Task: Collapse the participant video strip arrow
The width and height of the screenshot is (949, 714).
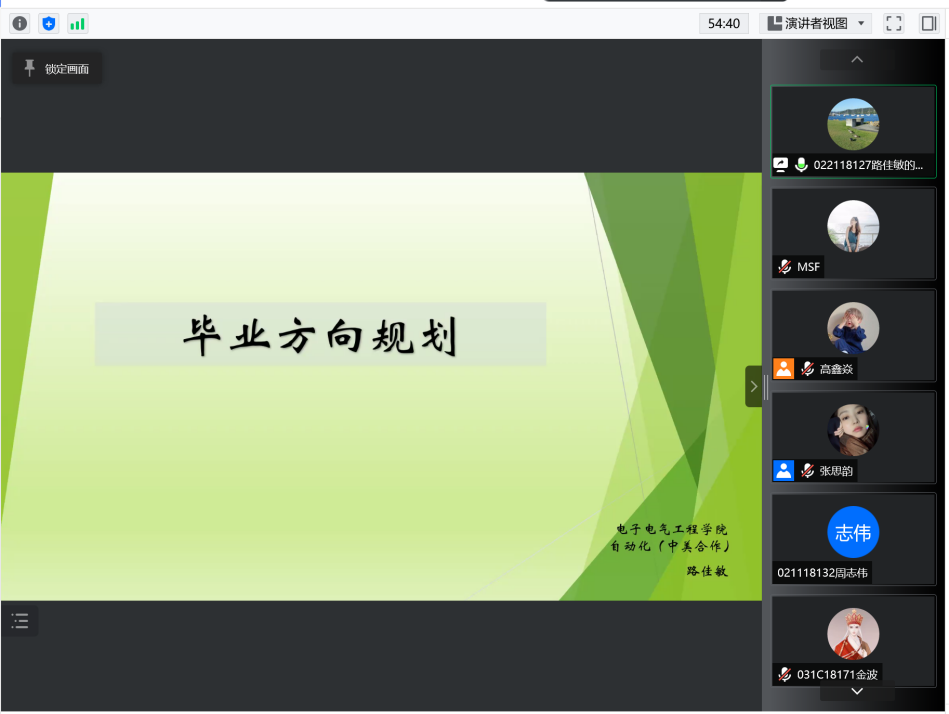Action: point(753,386)
